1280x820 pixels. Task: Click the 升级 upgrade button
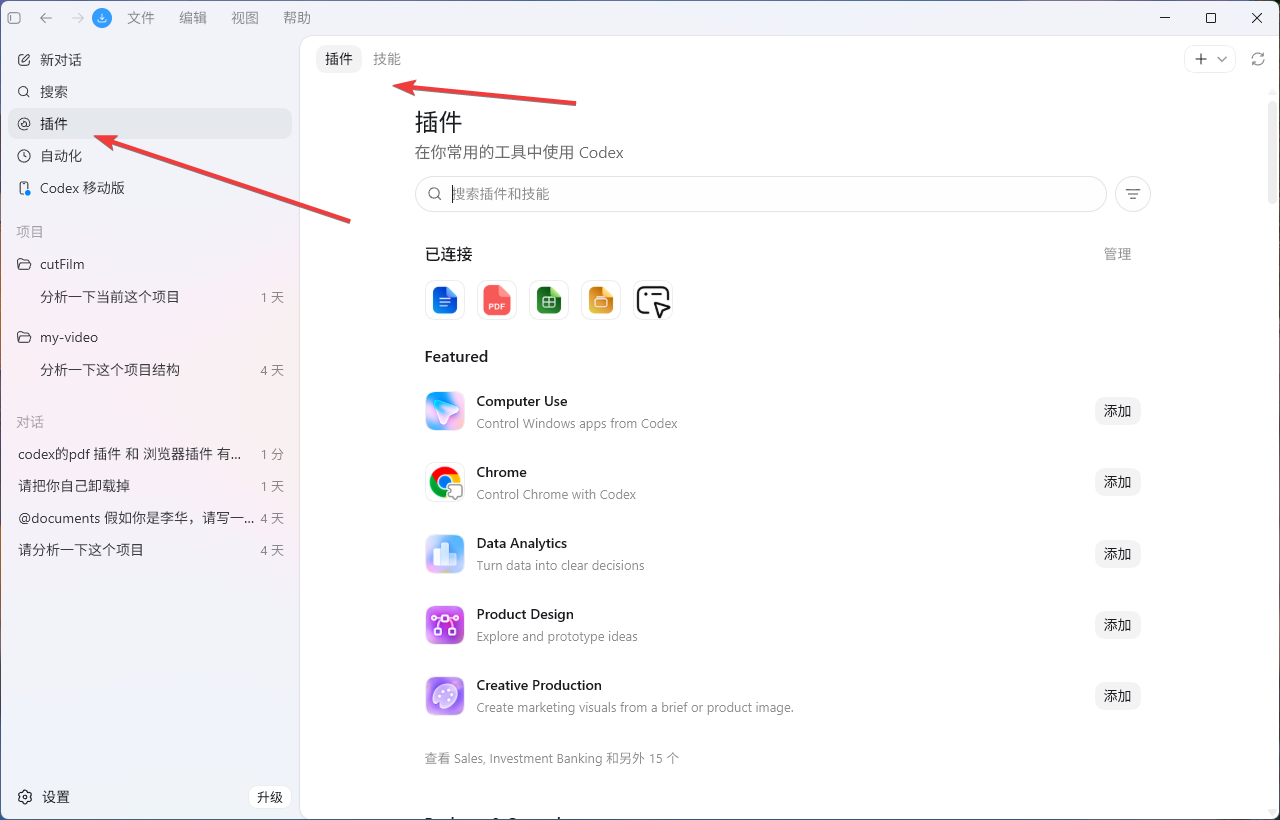coord(270,797)
